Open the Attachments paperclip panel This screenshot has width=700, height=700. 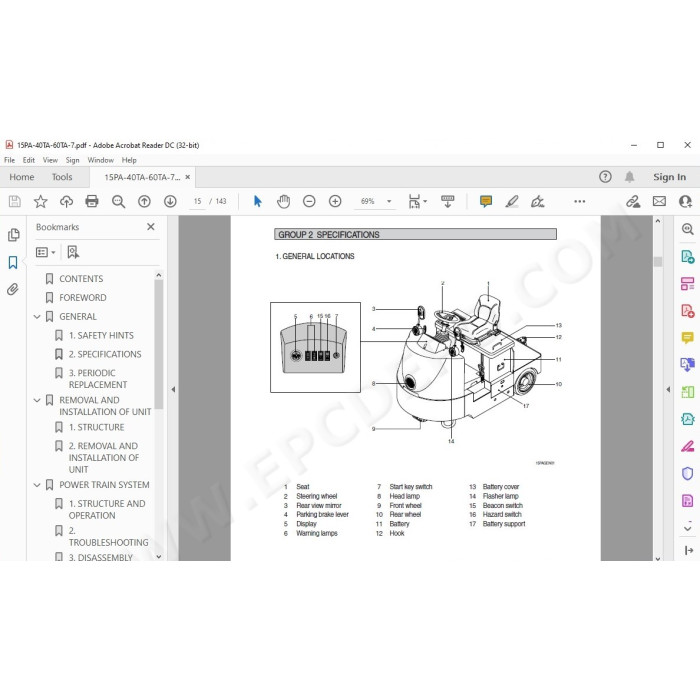(13, 289)
